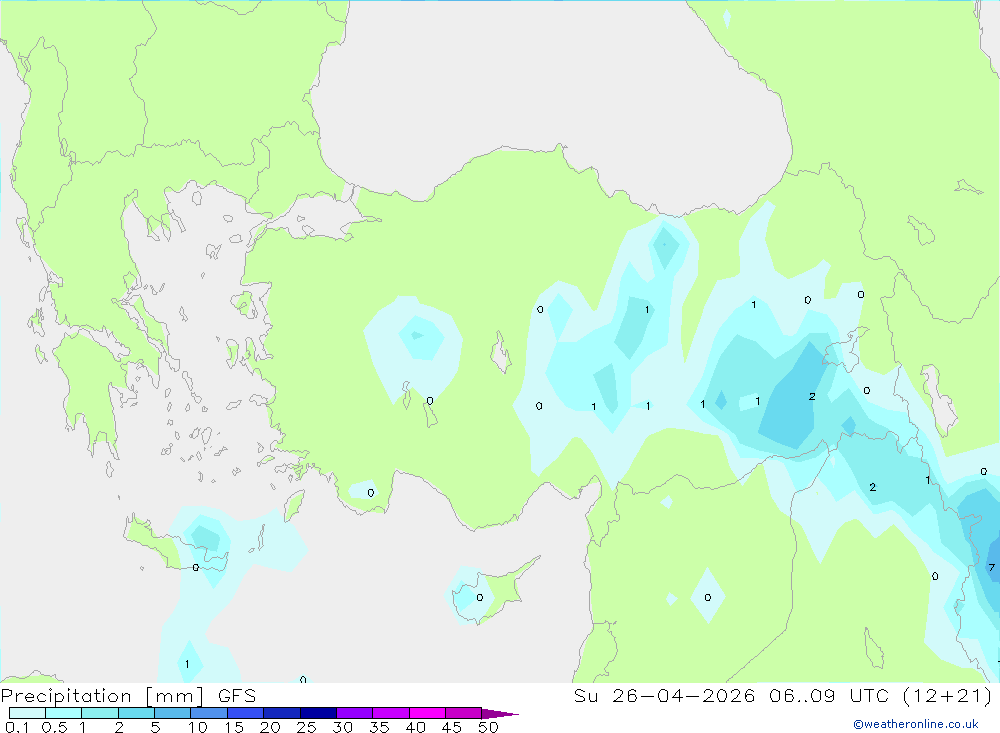Click the lightest cyan 0.1–0.5 legend swatch
The image size is (1000, 733).
tap(27, 713)
